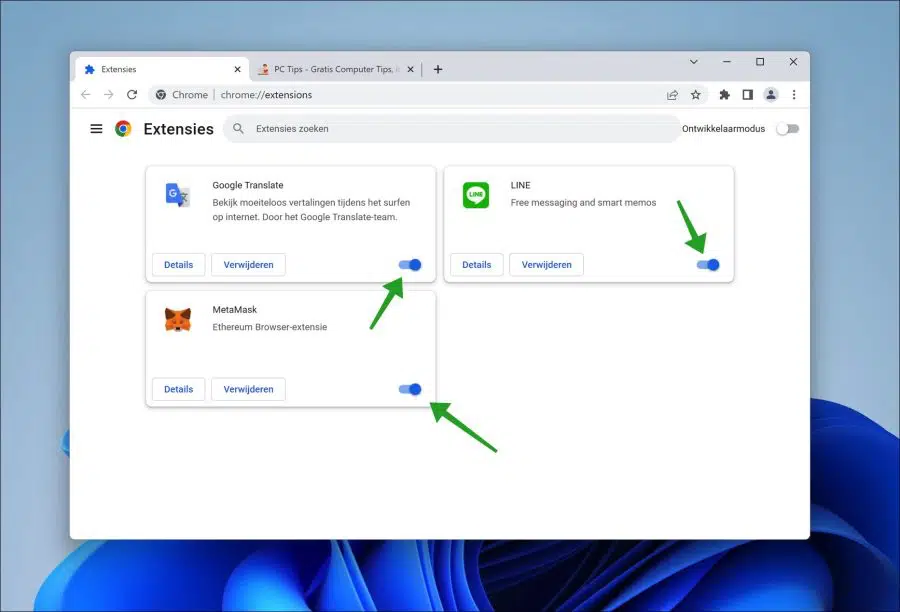
Task: Close the Extensies tab
Action: (x=238, y=69)
